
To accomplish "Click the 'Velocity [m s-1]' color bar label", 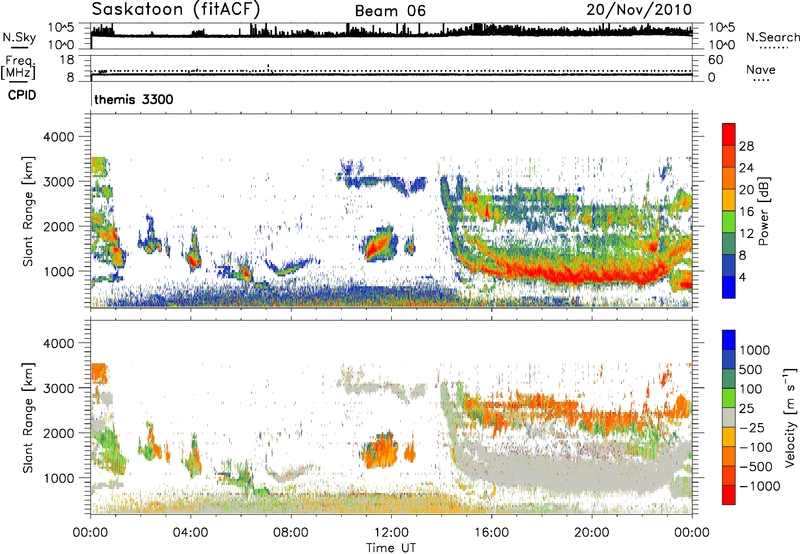I will pyautogui.click(x=790, y=417).
